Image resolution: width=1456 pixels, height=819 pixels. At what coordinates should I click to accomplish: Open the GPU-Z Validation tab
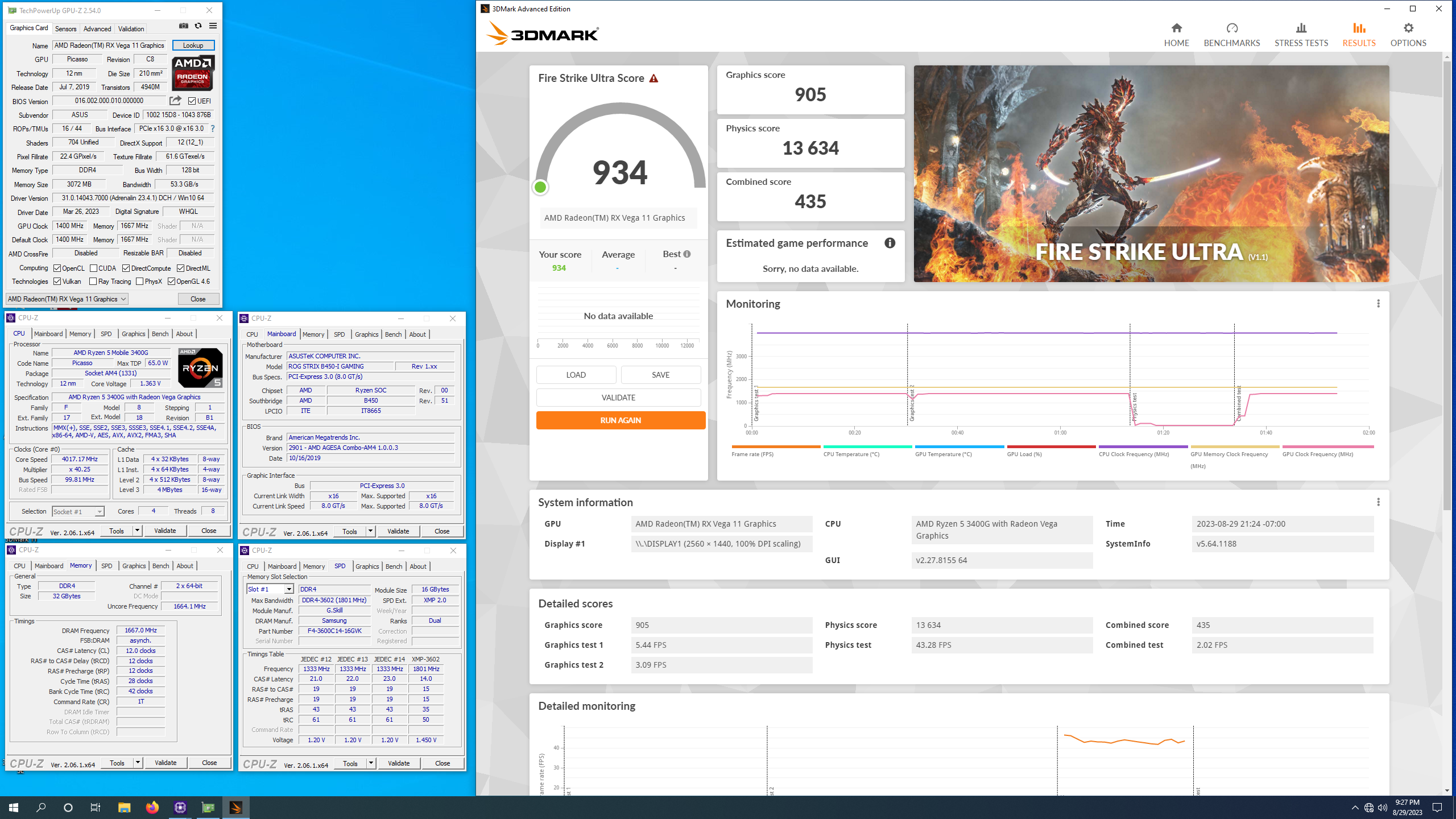pyautogui.click(x=131, y=29)
